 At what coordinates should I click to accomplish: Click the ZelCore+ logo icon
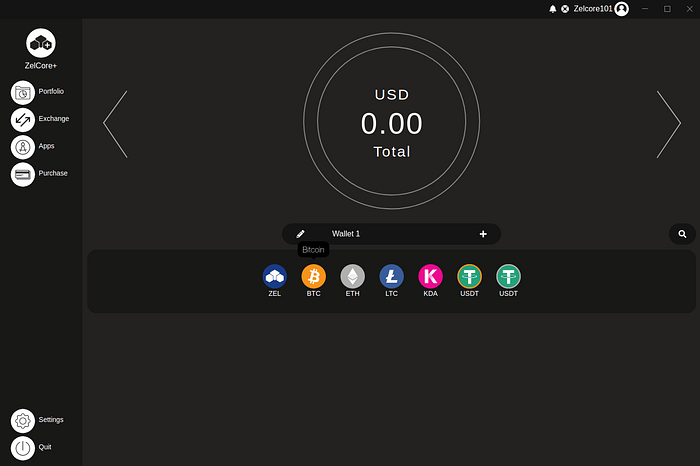(x=41, y=43)
